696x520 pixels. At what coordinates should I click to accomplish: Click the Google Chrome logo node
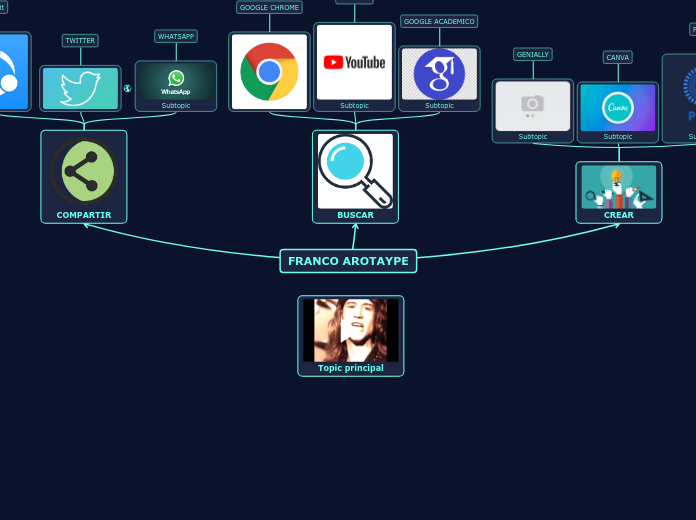pos(269,71)
